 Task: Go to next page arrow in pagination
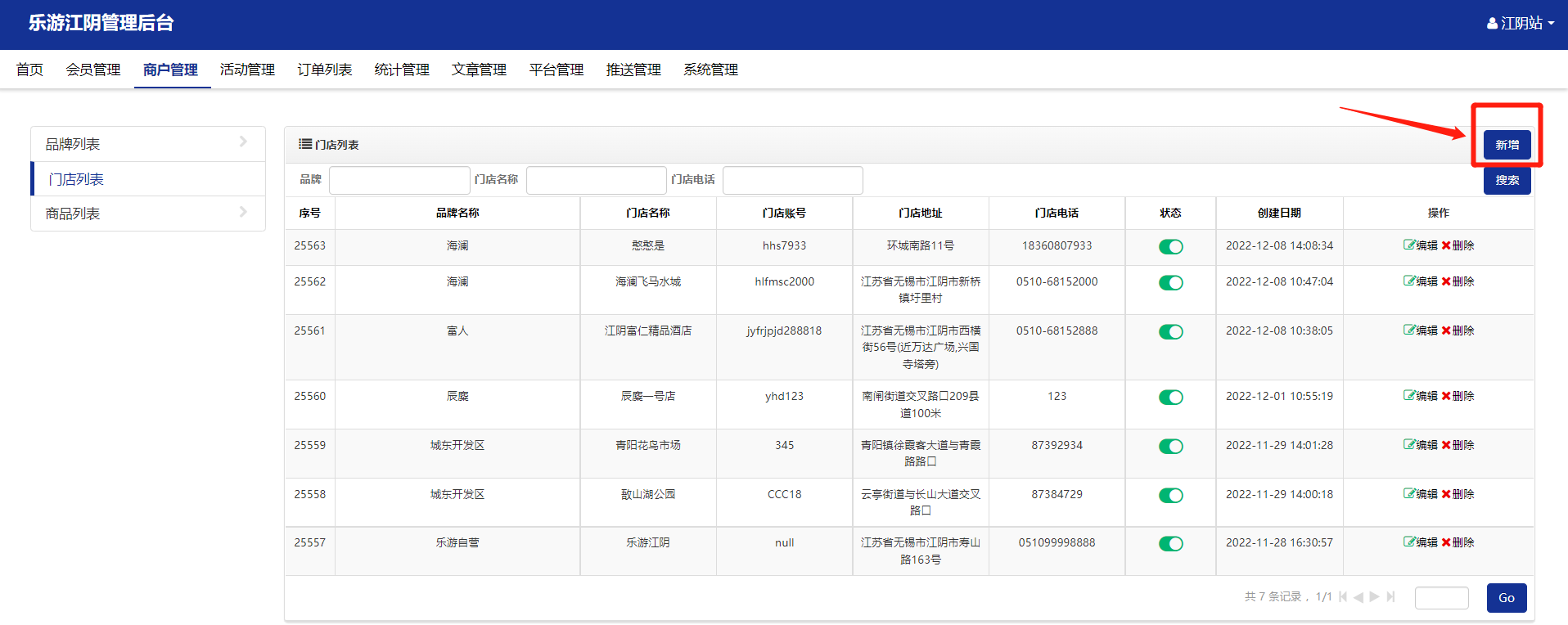point(1375,597)
